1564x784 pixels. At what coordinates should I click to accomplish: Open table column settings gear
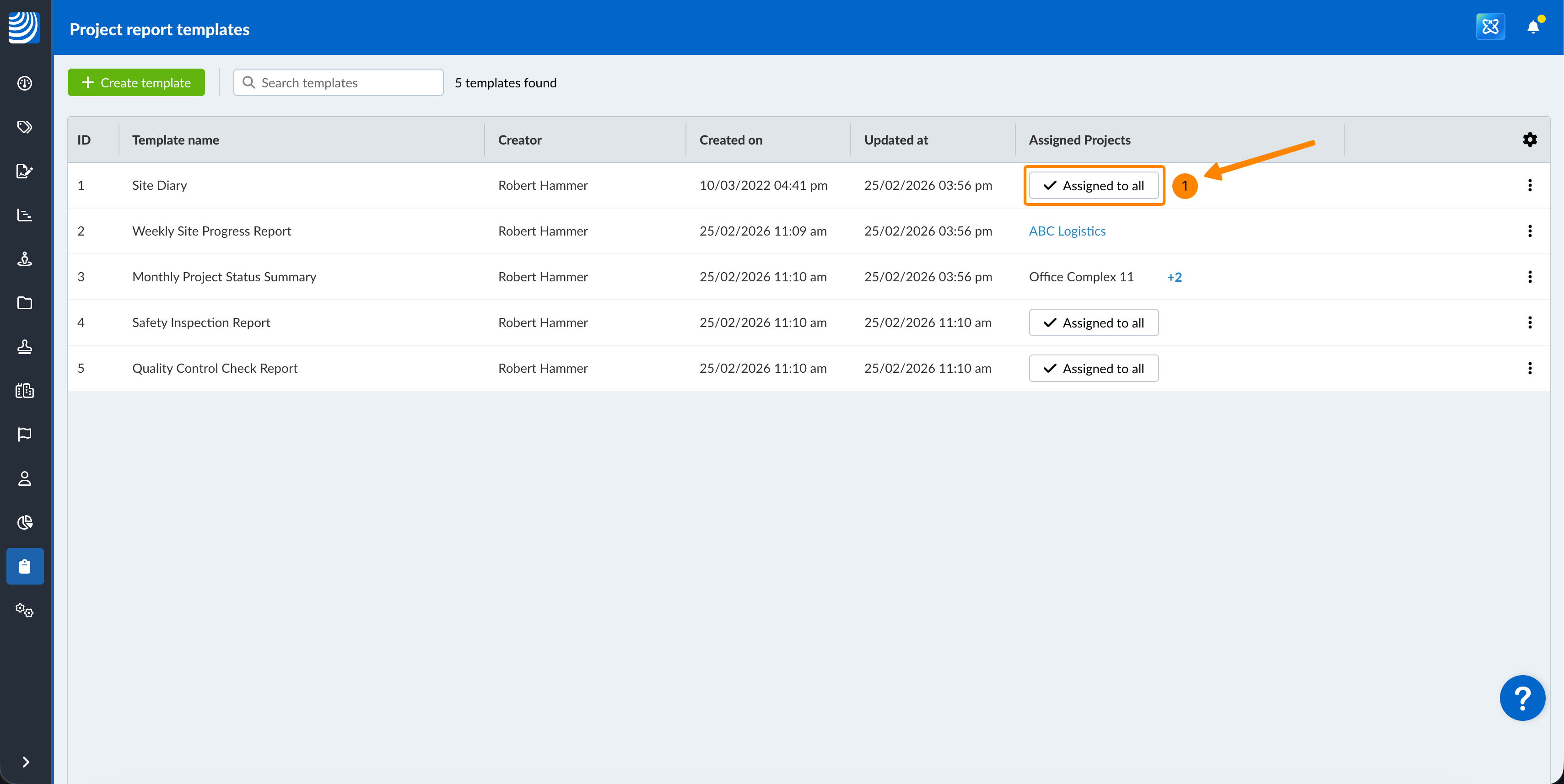(x=1529, y=140)
